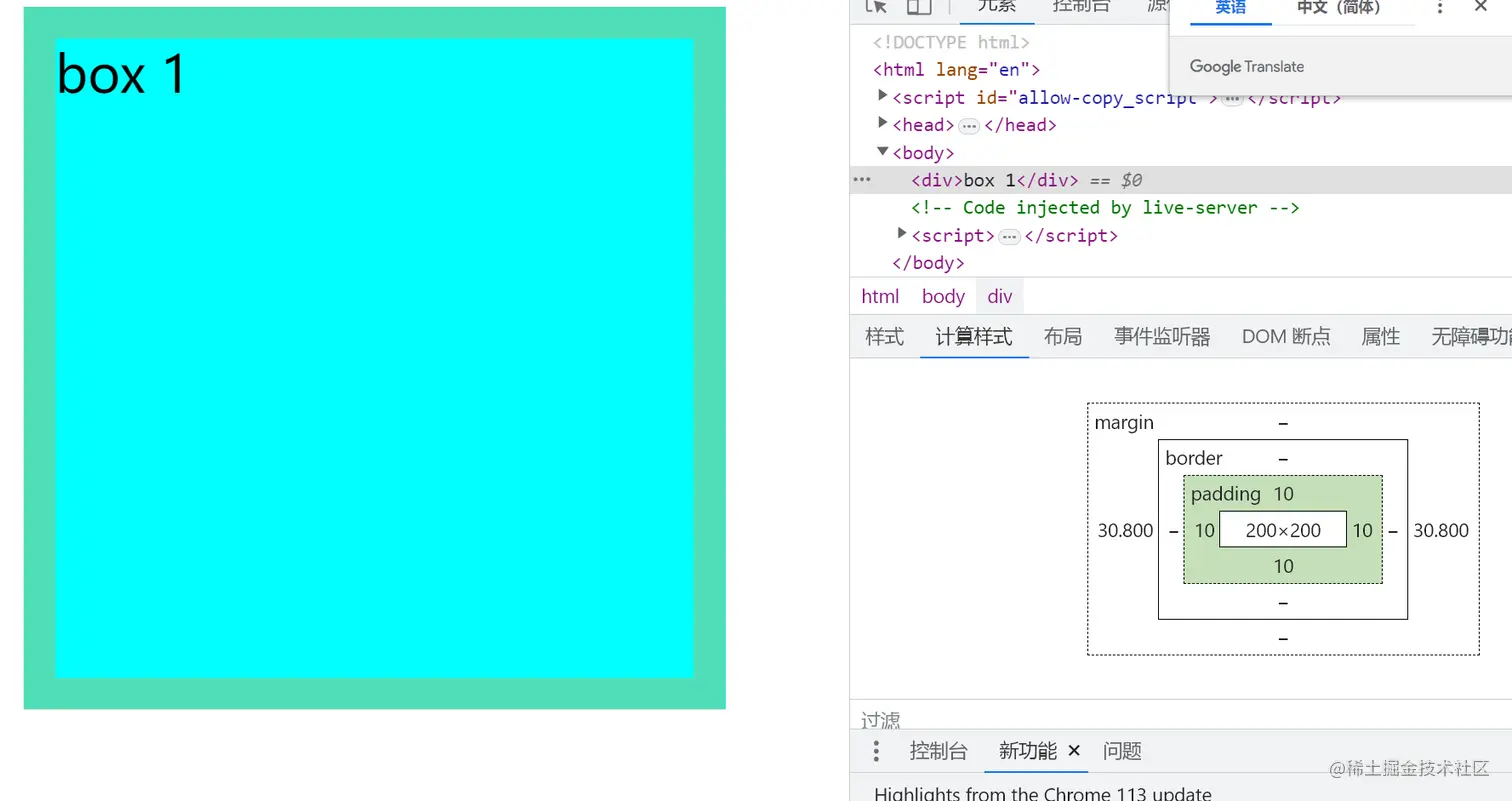
Task: Collapse the body element node
Action: click(x=882, y=152)
